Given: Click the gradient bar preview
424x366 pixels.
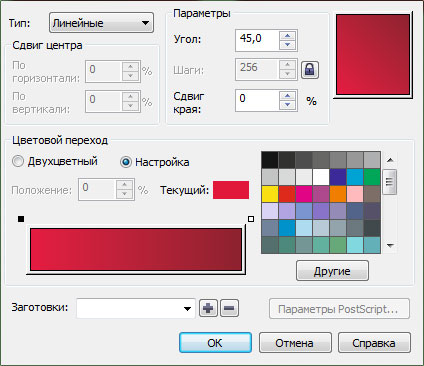Looking at the screenshot, I should click(x=136, y=249).
